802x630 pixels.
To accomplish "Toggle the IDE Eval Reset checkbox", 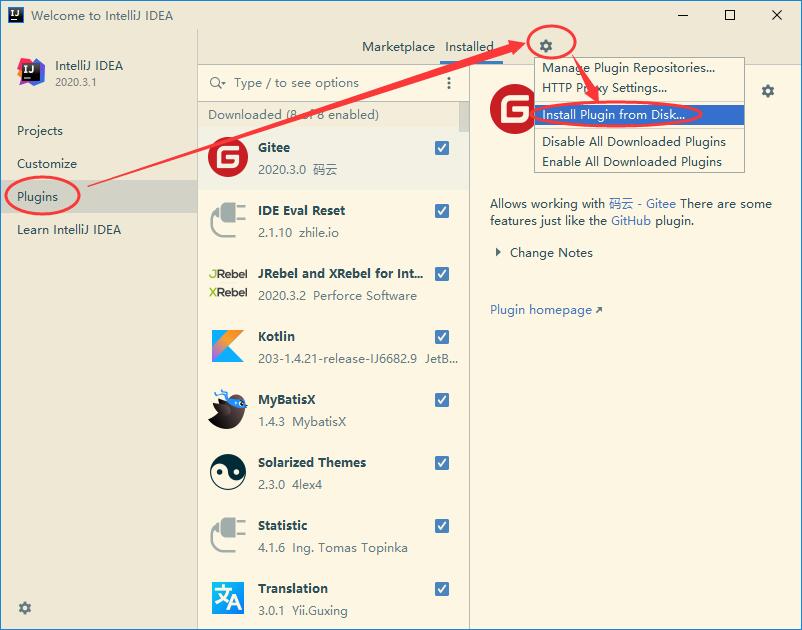I will 442,211.
